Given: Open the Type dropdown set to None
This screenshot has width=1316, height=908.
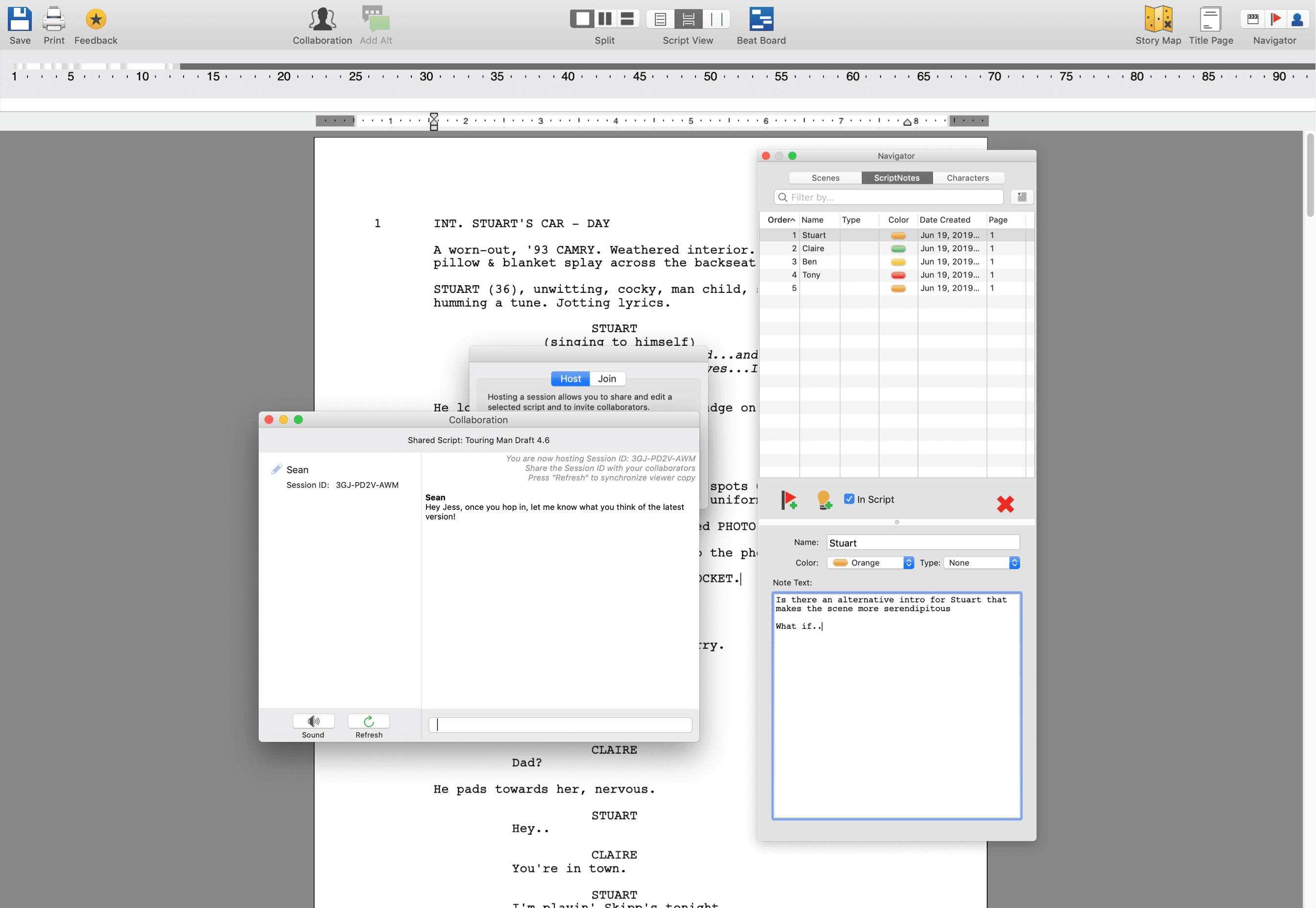Looking at the screenshot, I should coord(981,562).
